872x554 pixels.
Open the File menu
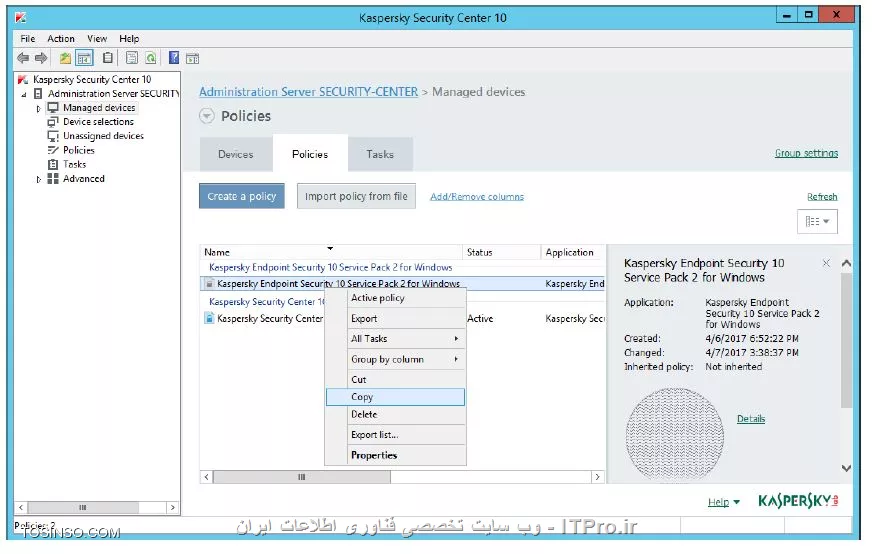pyautogui.click(x=27, y=38)
